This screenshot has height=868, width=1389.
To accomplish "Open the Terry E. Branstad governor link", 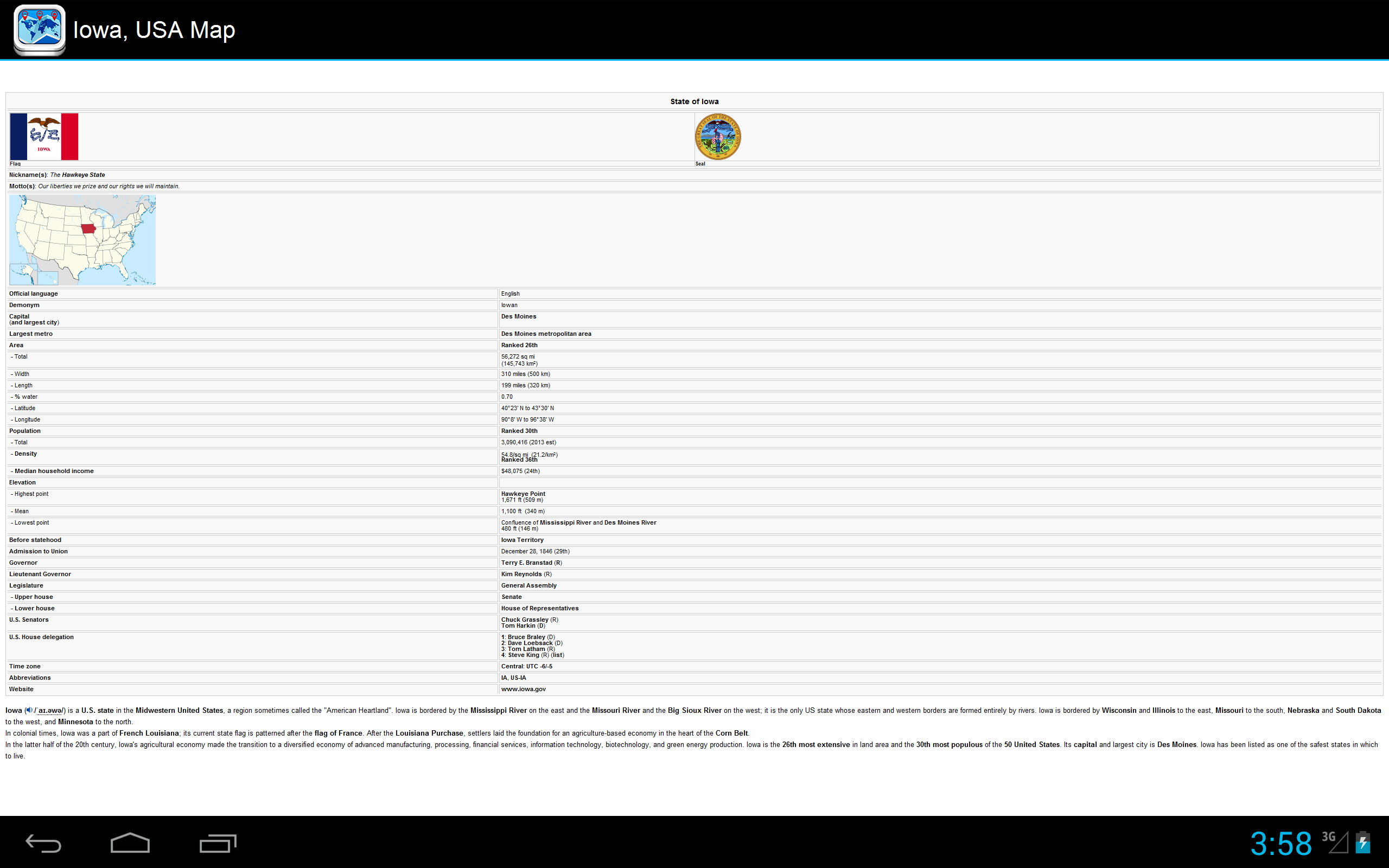I will point(526,563).
